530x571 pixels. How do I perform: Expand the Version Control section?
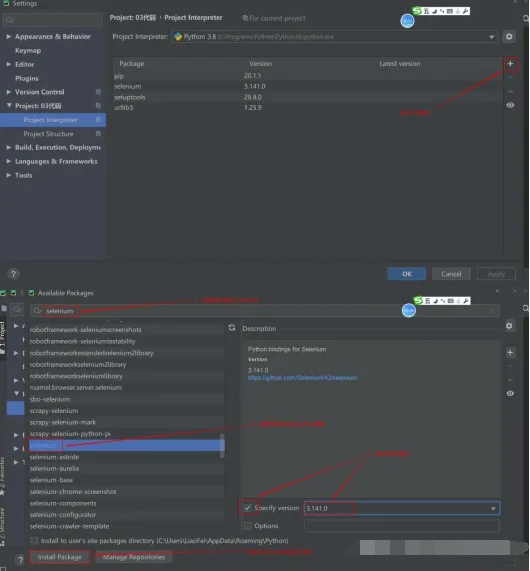[8, 92]
